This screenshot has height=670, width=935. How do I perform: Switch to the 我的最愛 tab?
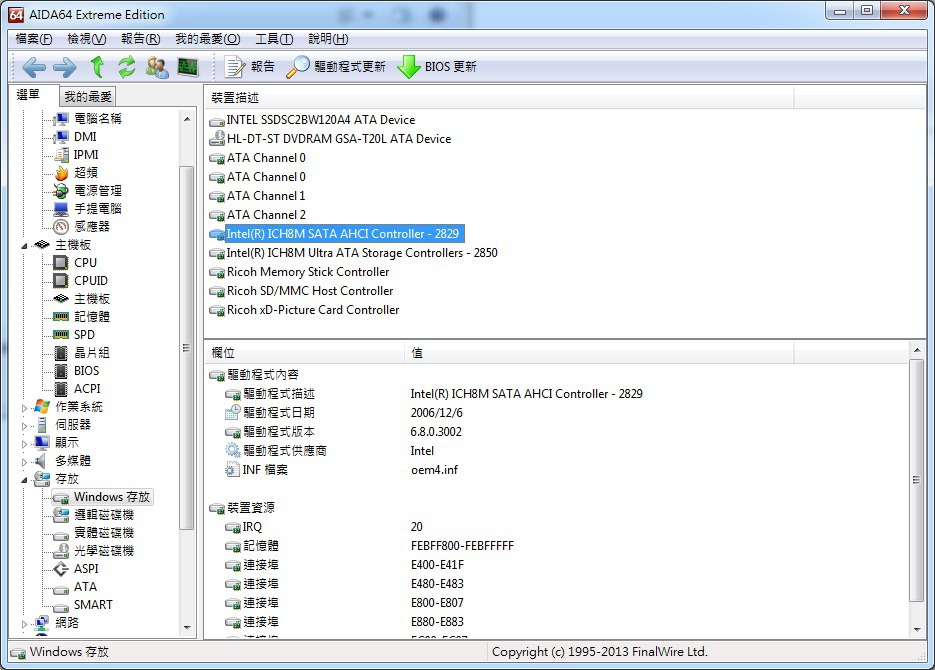[88, 97]
